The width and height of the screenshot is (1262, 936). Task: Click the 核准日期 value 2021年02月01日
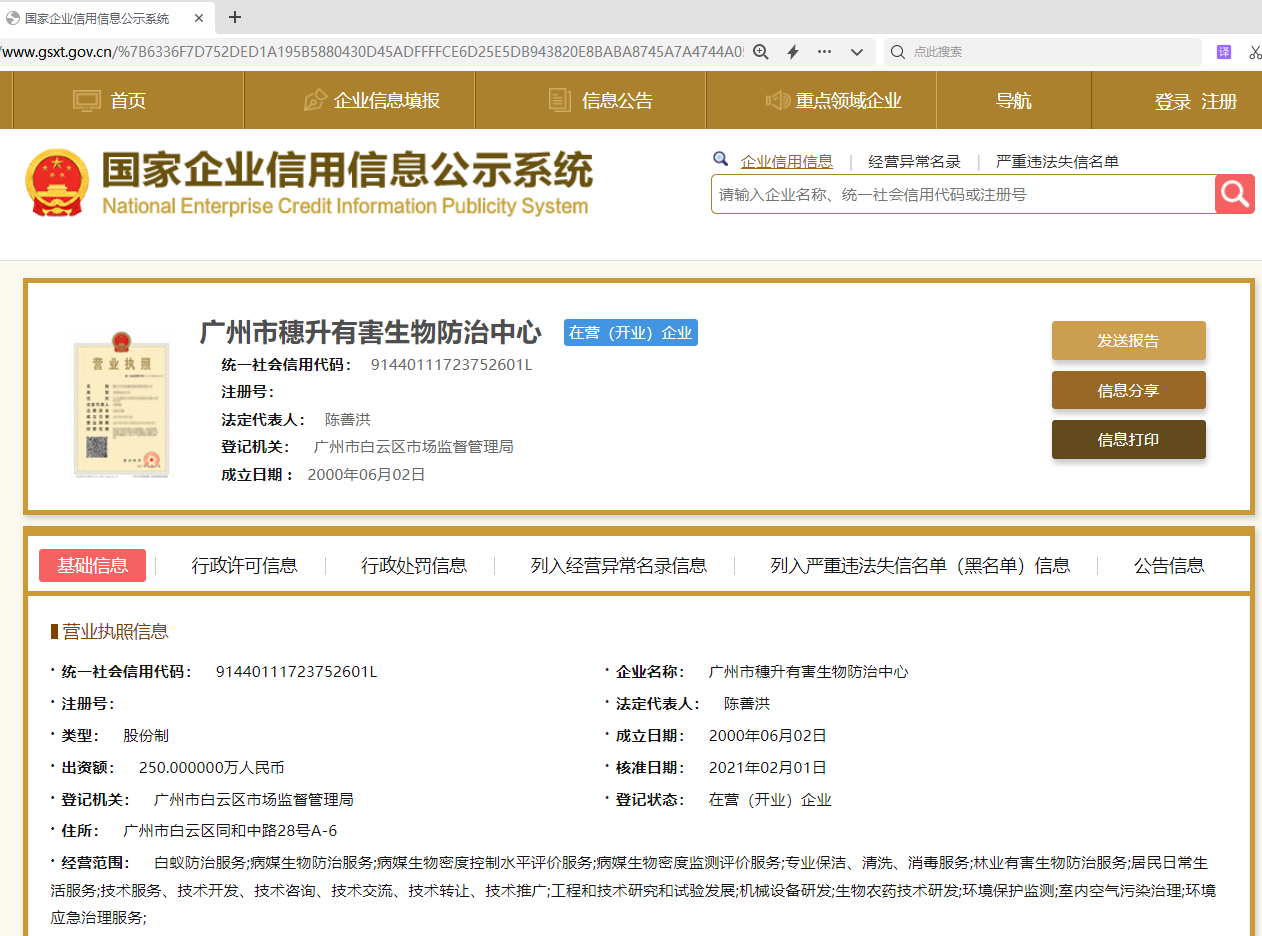tap(768, 768)
